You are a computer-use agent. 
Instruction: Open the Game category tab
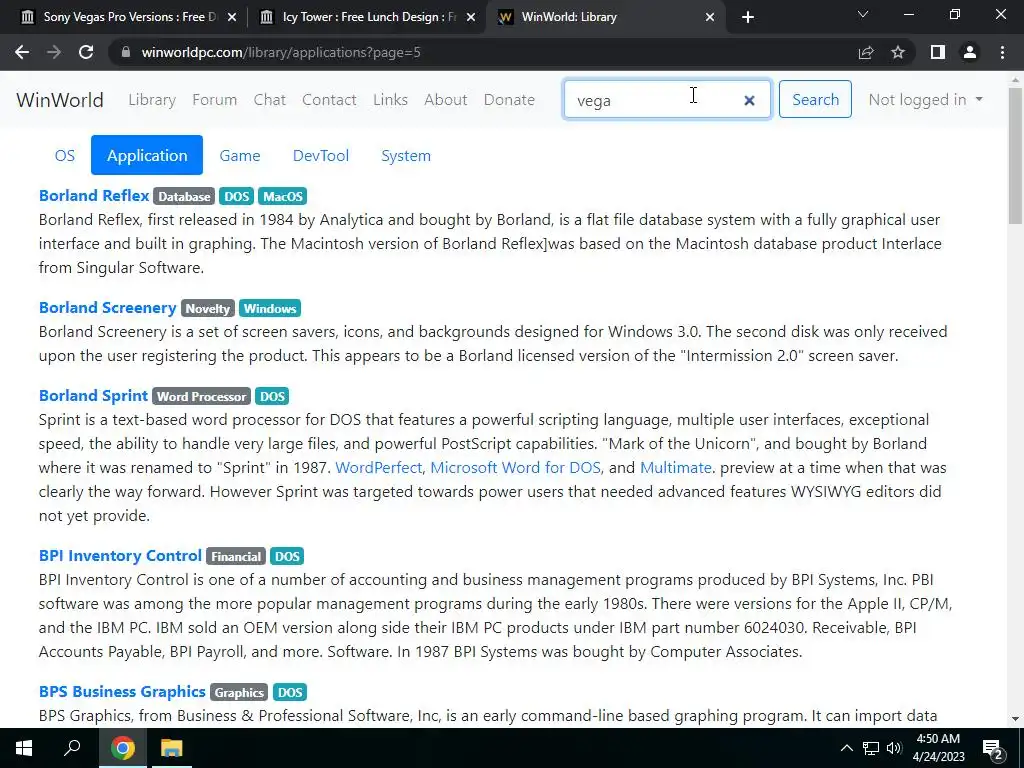click(x=240, y=155)
